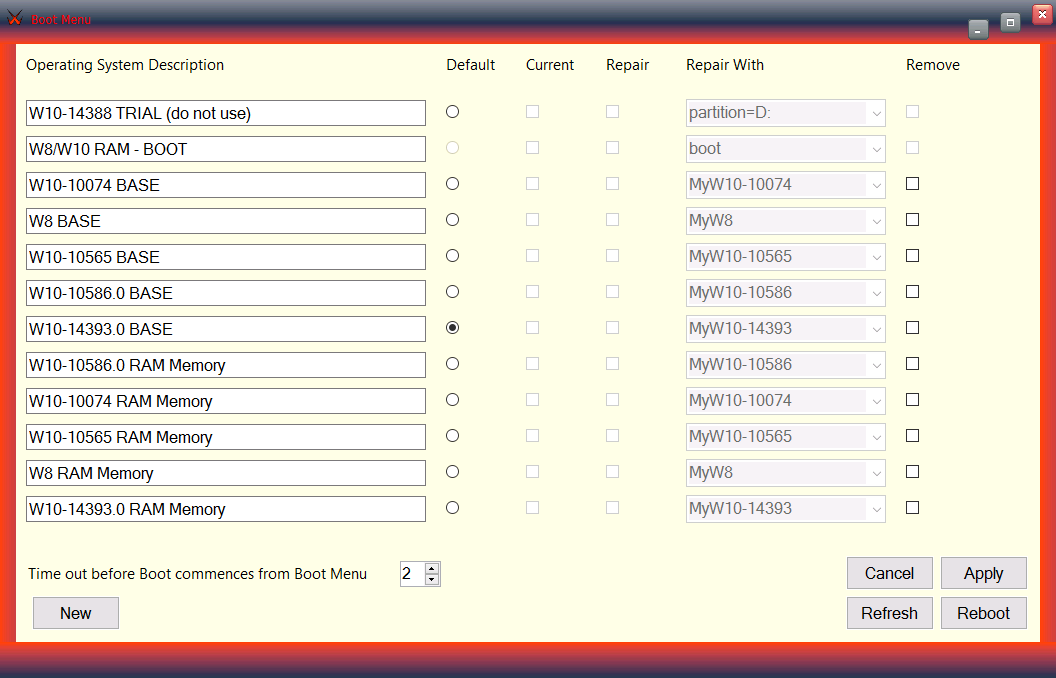This screenshot has width=1056, height=678.
Task: Tick Remove for W10-10565 RAM Memory
Action: point(913,436)
